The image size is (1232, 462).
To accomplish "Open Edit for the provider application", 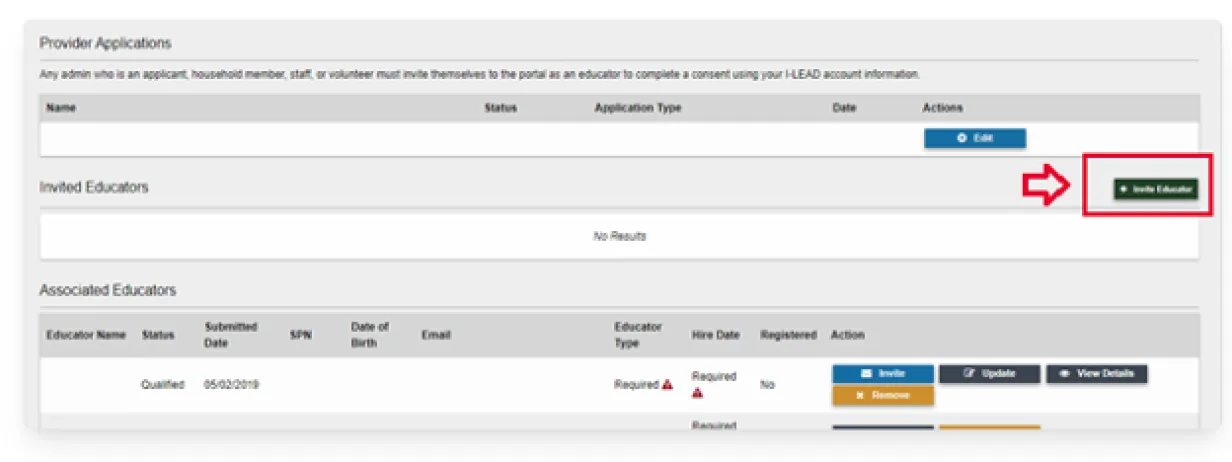I will [x=975, y=139].
